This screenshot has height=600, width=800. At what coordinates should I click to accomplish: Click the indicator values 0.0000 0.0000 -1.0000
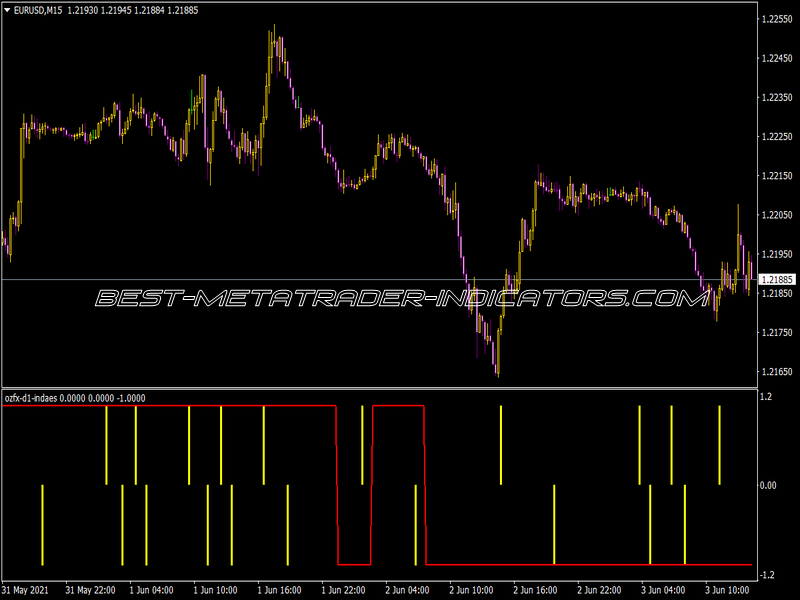tap(103, 398)
